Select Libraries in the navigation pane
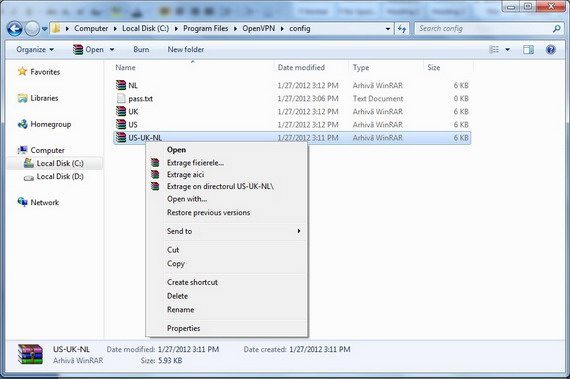The width and height of the screenshot is (570, 379). point(44,98)
